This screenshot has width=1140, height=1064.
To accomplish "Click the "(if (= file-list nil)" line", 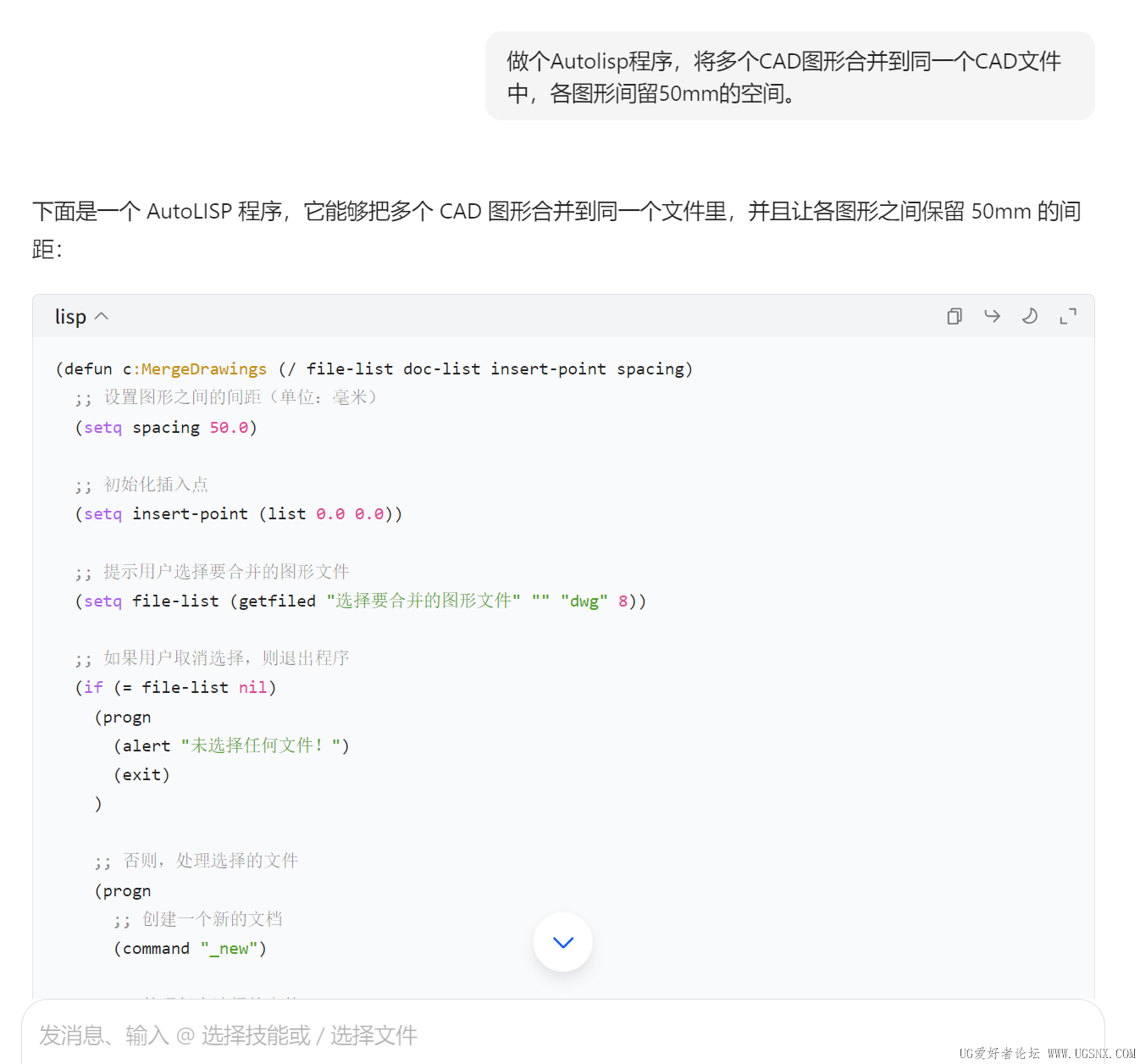I will pyautogui.click(x=175, y=688).
